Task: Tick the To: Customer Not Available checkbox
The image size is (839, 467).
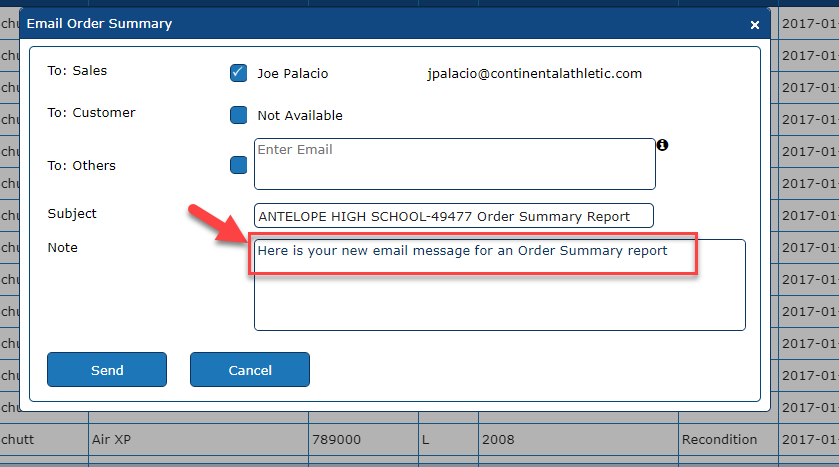Action: pyautogui.click(x=238, y=115)
